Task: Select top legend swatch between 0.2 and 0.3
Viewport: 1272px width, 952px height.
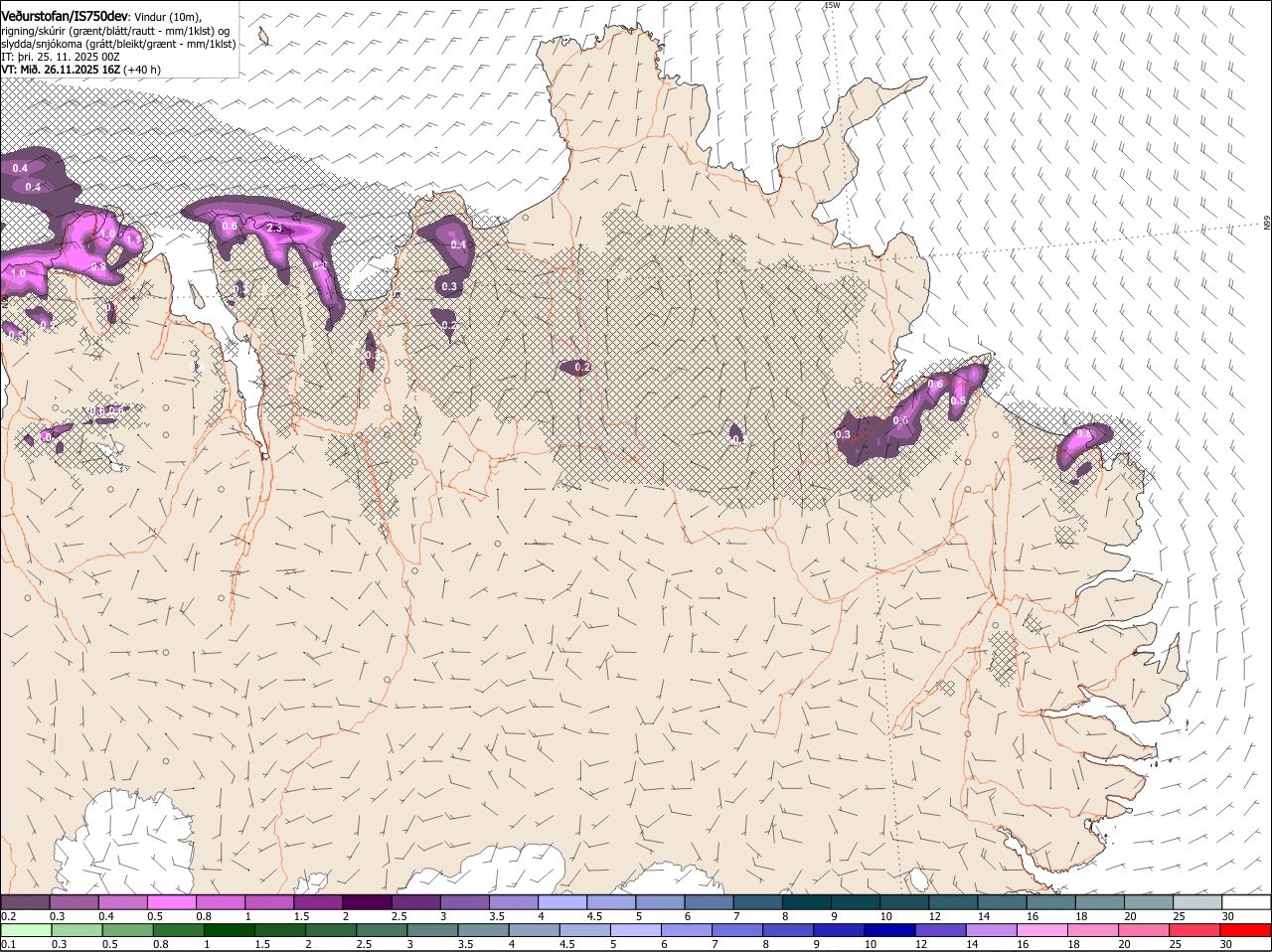Action: pyautogui.click(x=25, y=901)
